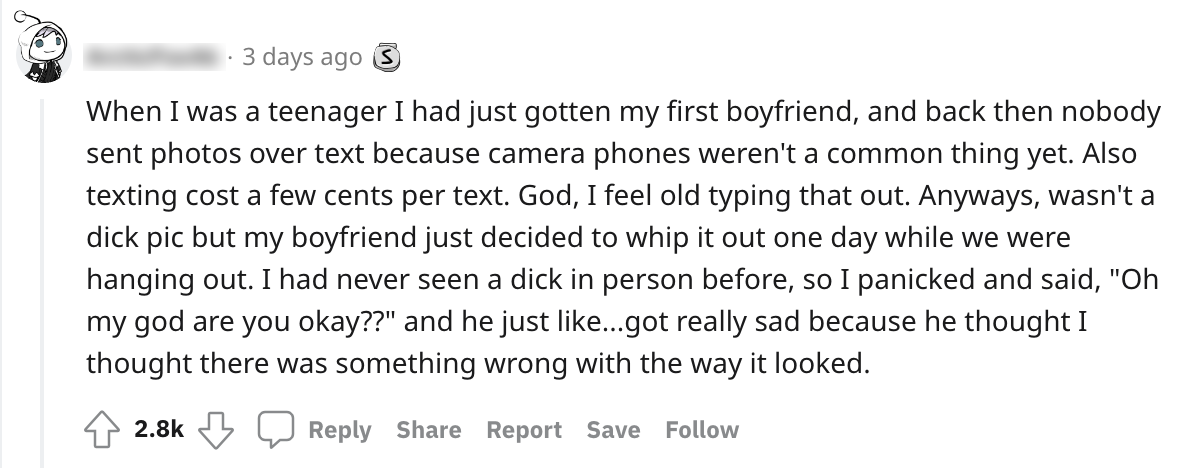Report this comment
The image size is (1190, 468).
[x=525, y=430]
